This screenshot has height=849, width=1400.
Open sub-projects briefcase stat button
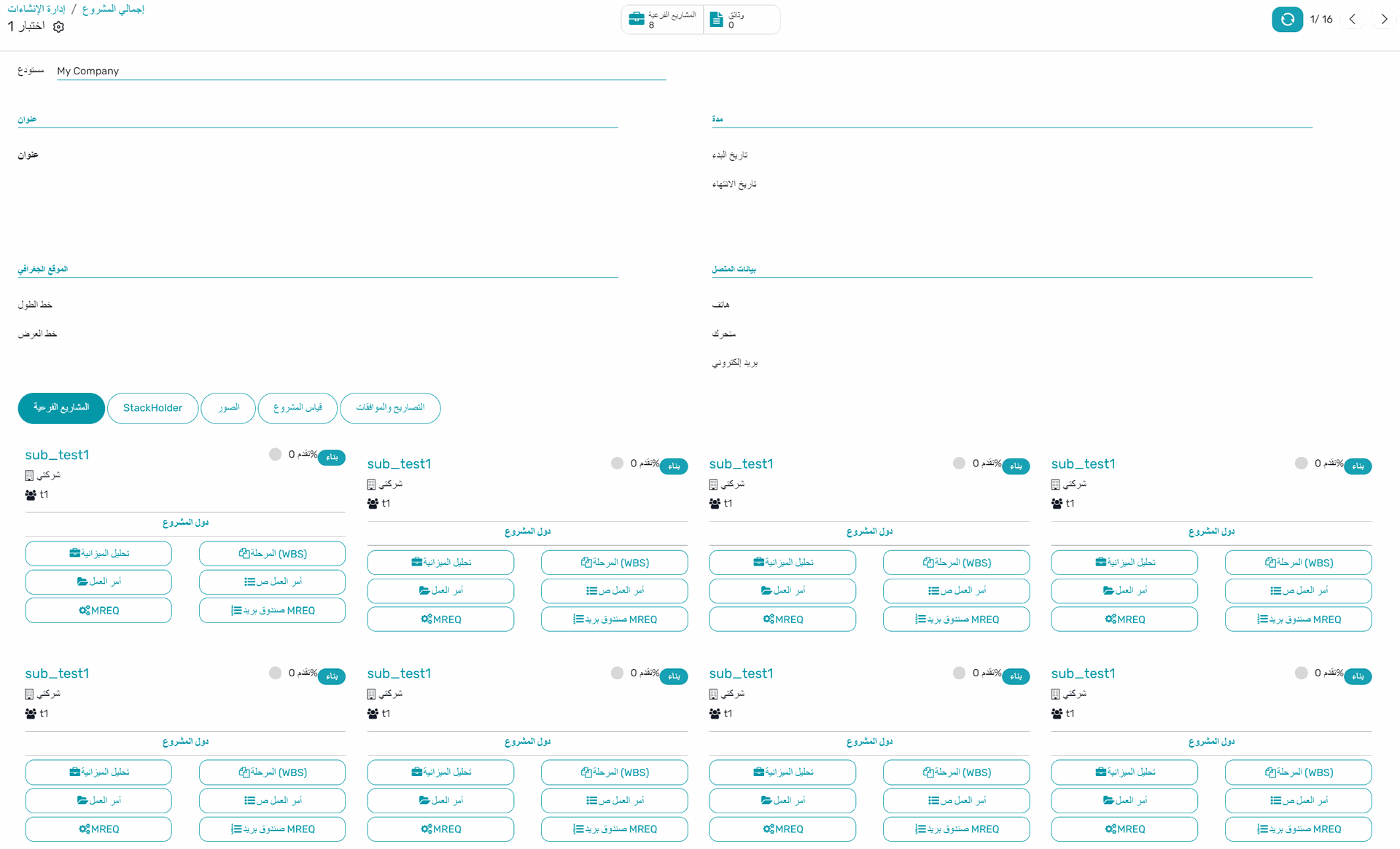pos(662,20)
